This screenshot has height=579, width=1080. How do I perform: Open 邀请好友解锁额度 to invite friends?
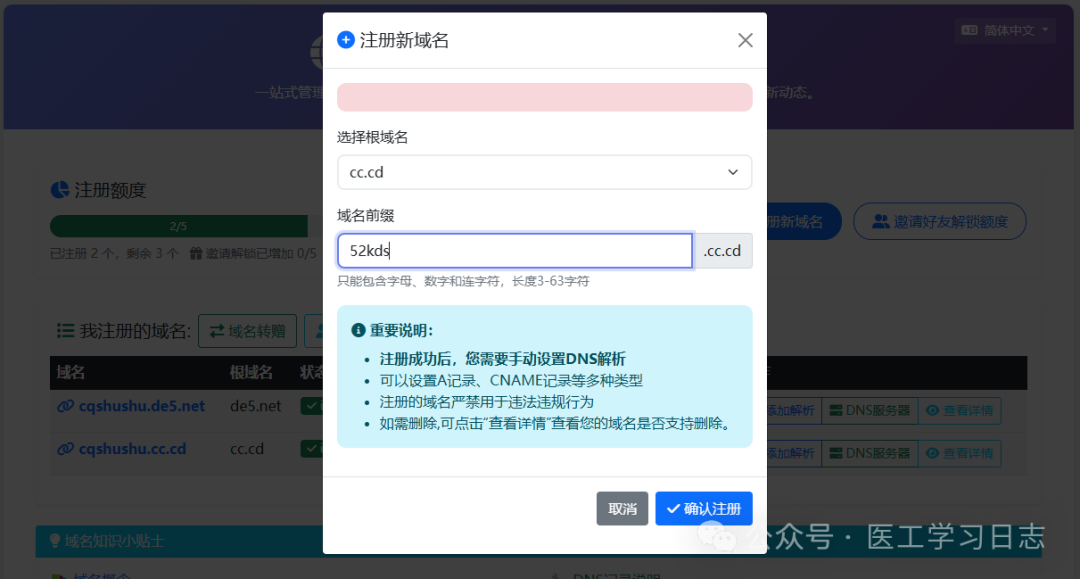click(939, 221)
